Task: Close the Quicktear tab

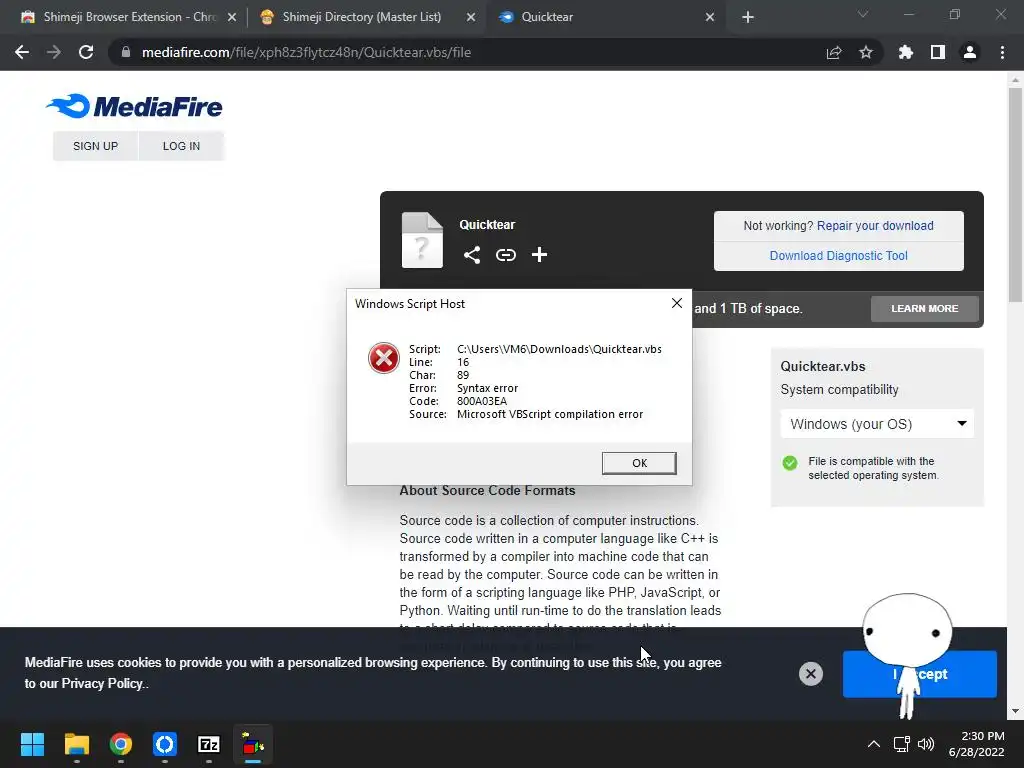Action: coord(710,18)
